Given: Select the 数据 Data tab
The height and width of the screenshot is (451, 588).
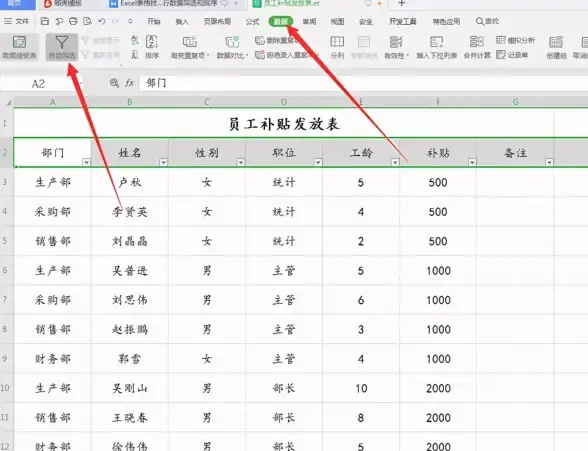Looking at the screenshot, I should [281, 21].
